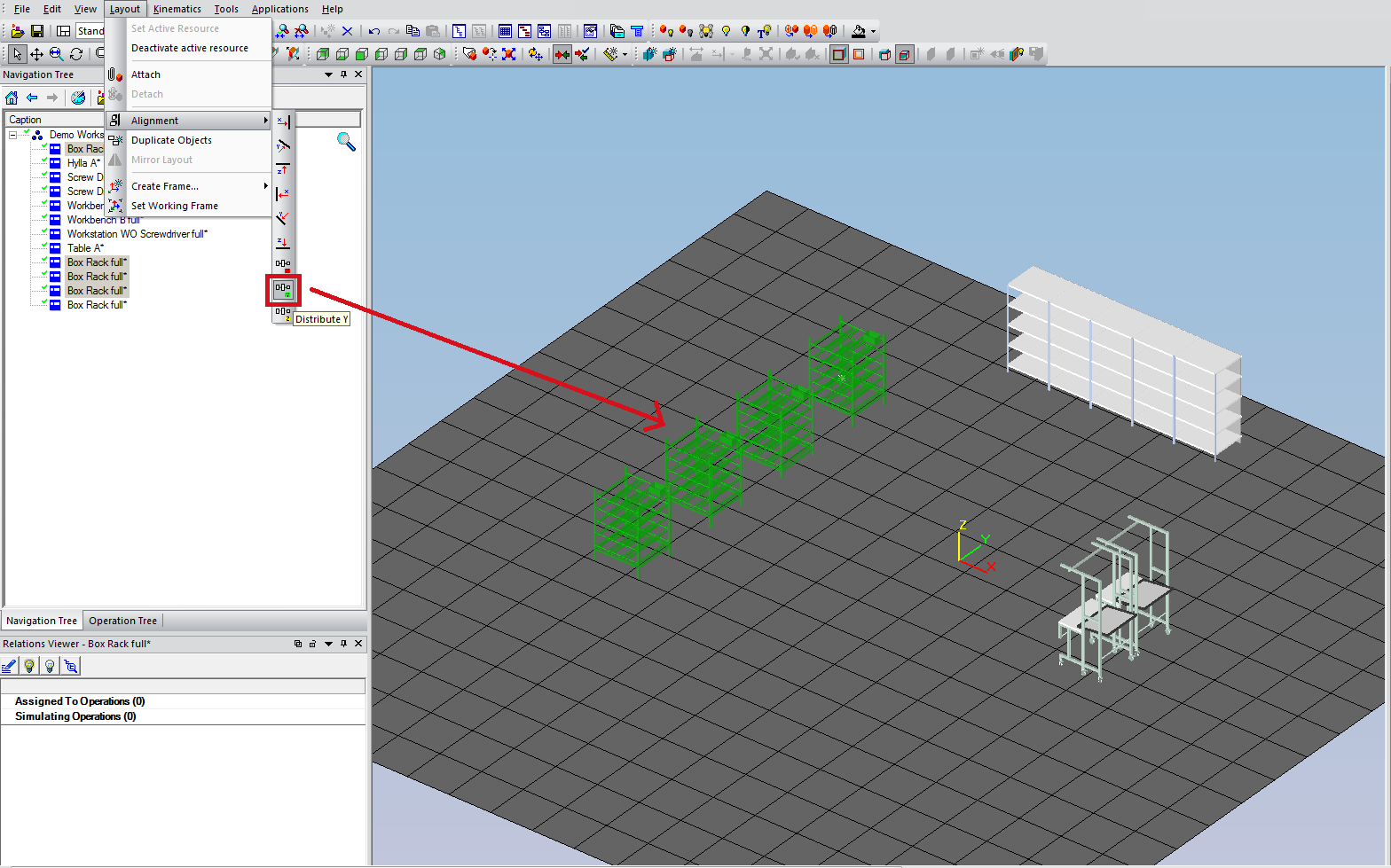Click the first green cube view icon
The height and width of the screenshot is (868, 1391).
point(323,54)
